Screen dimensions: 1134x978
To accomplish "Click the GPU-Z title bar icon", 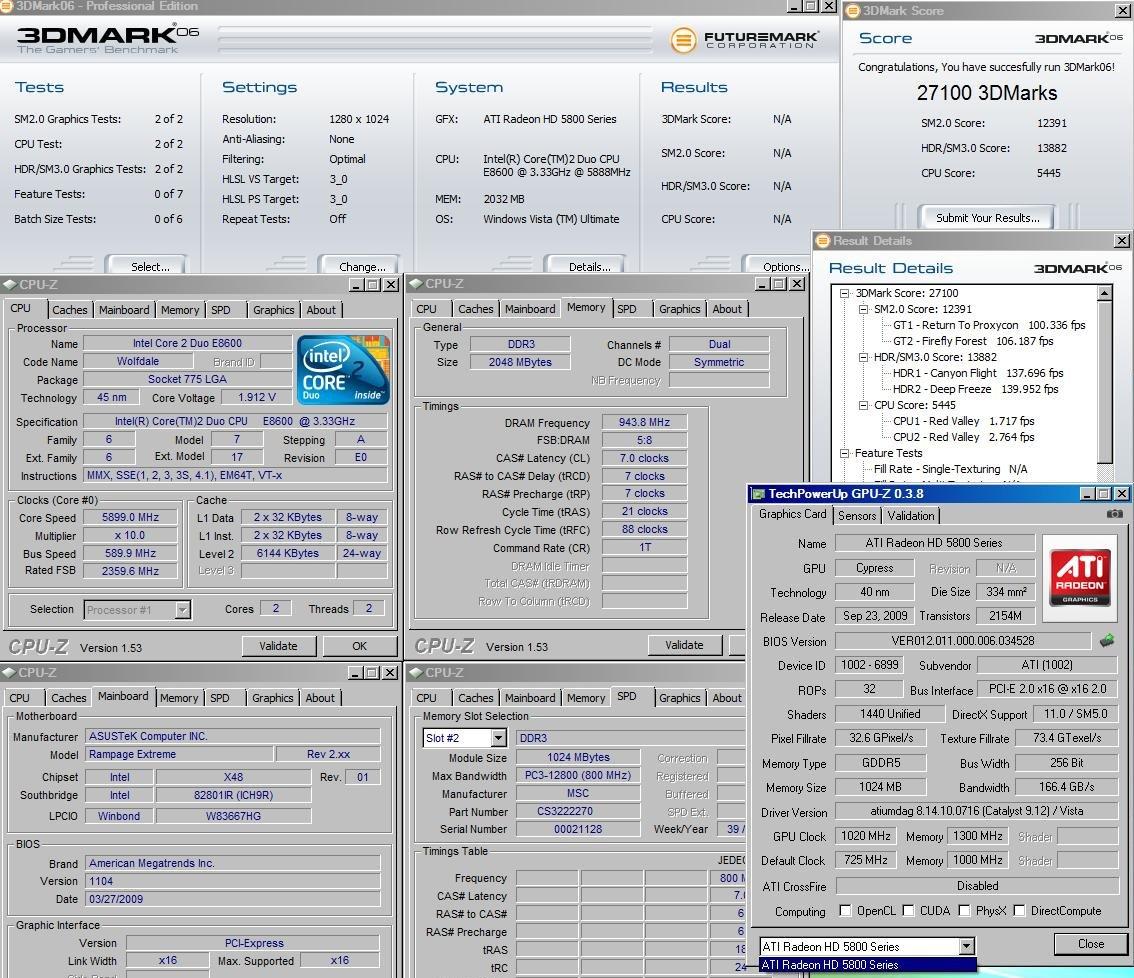I will click(759, 494).
